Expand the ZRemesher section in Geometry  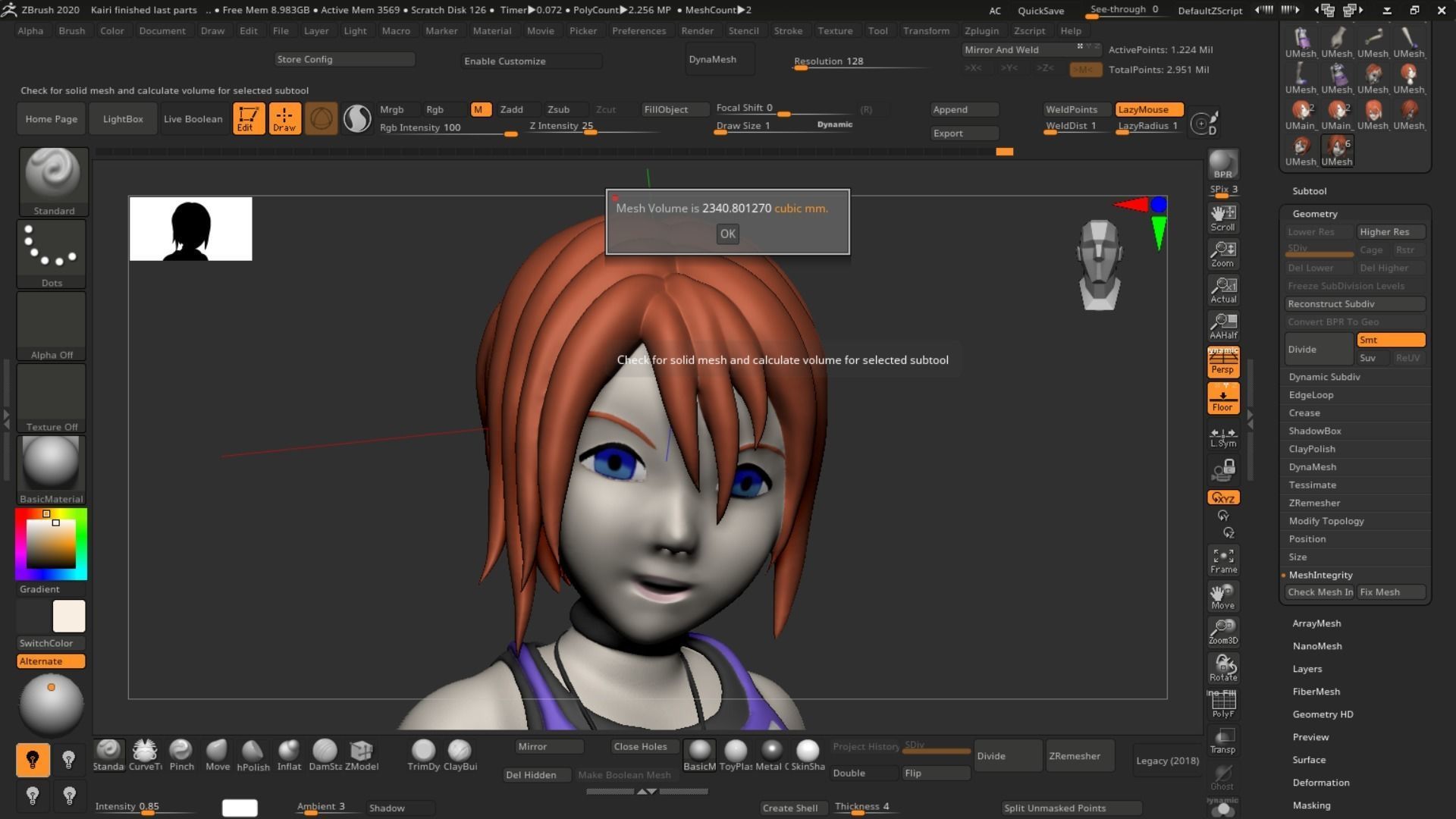coord(1314,503)
